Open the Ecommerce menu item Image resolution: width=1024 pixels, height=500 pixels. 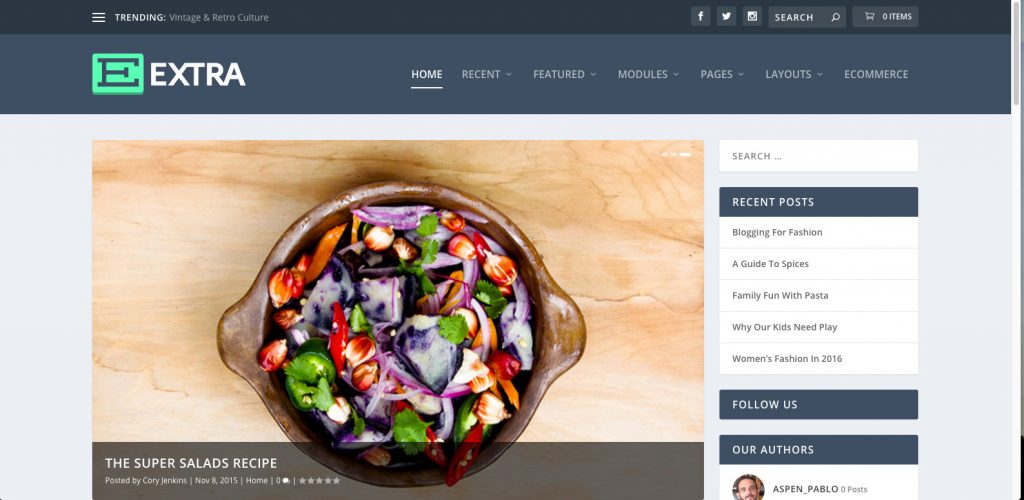click(876, 74)
